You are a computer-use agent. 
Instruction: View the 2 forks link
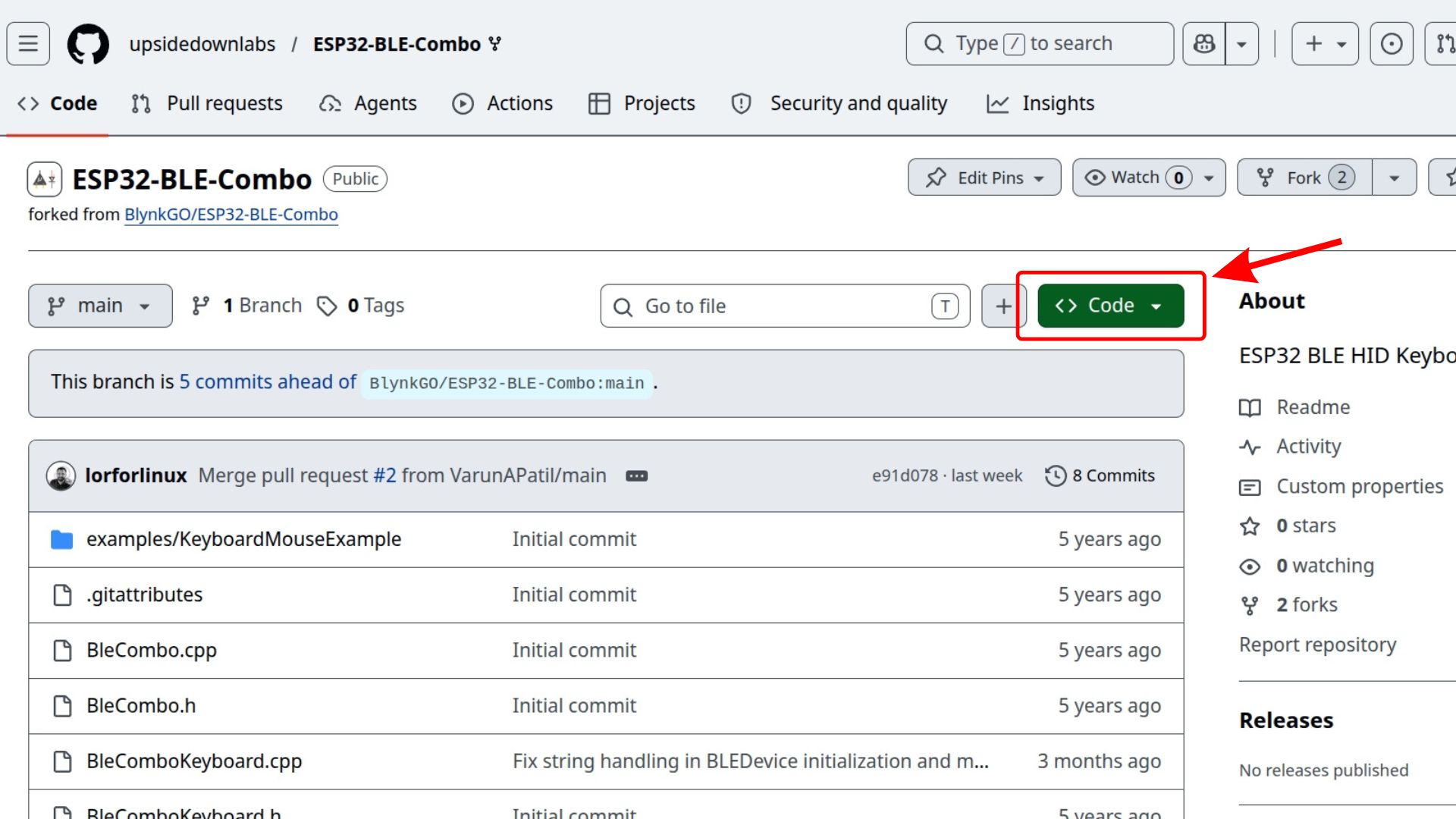[1288, 605]
